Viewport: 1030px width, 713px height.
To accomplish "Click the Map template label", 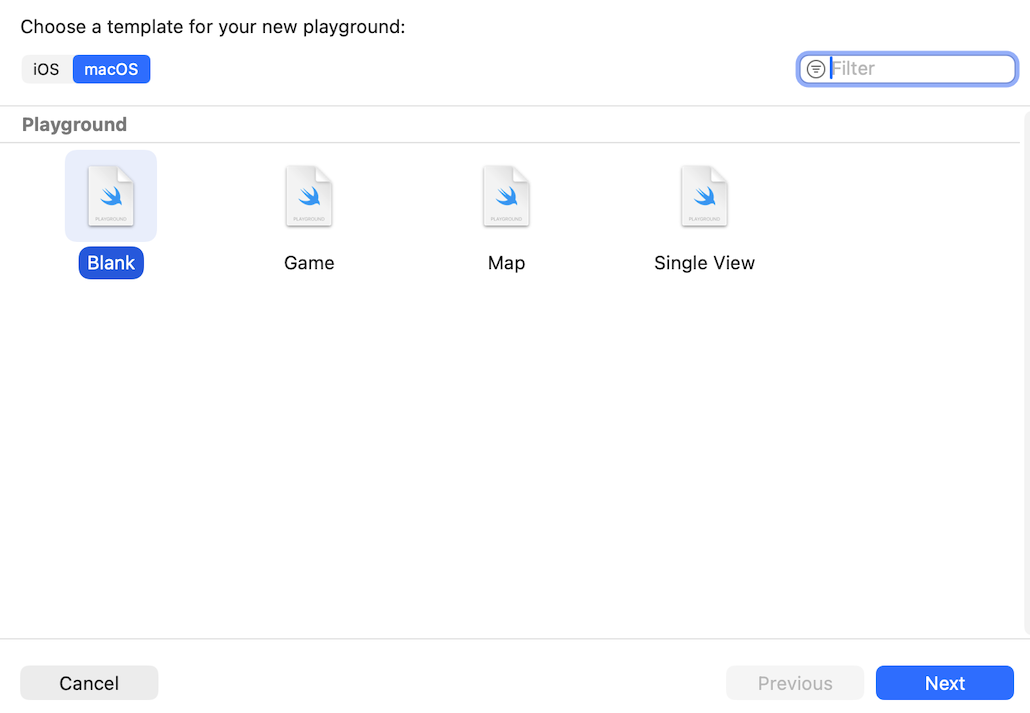I will coord(506,263).
